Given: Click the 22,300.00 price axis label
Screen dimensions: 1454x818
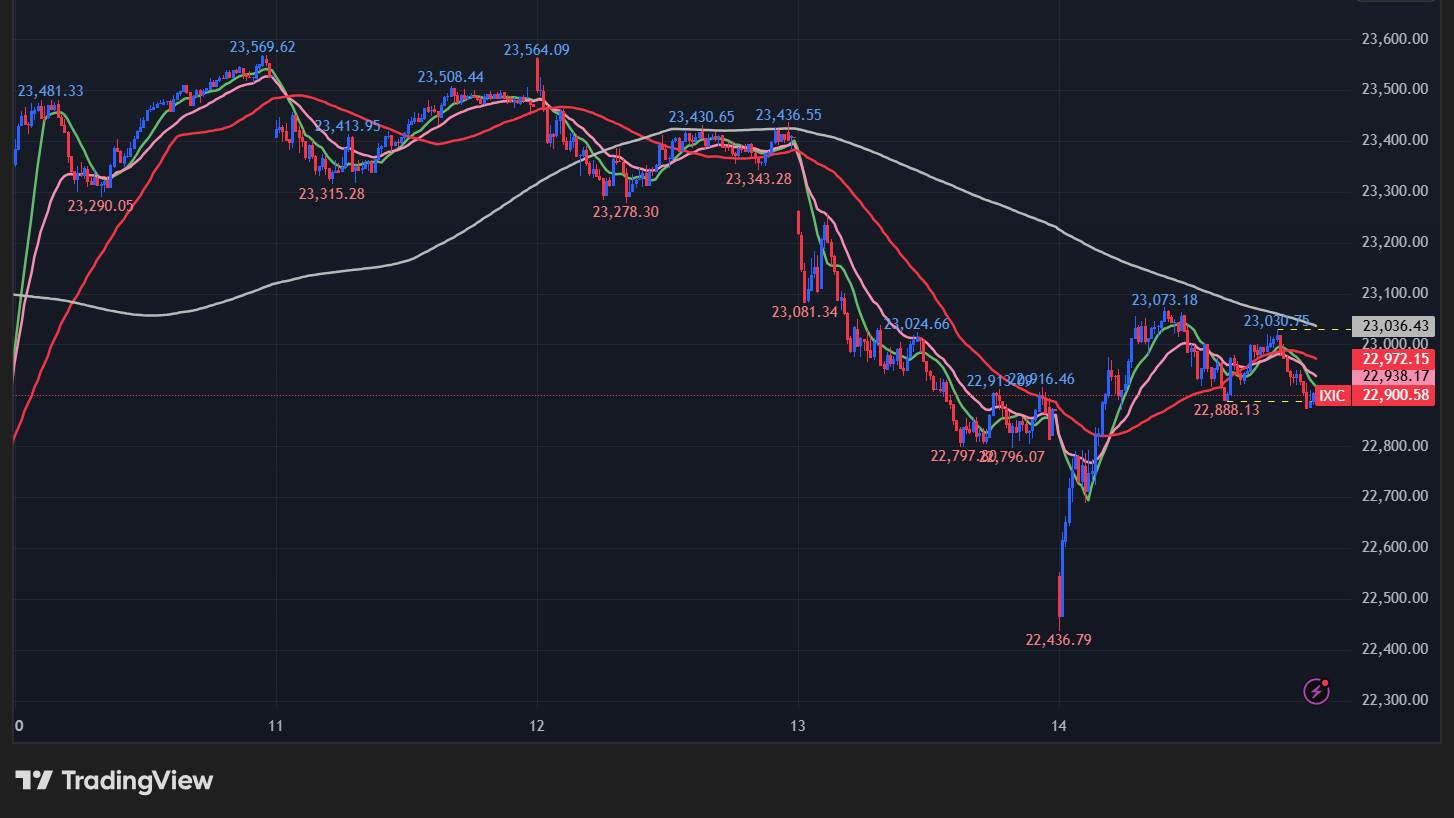Looking at the screenshot, I should click(x=1393, y=700).
